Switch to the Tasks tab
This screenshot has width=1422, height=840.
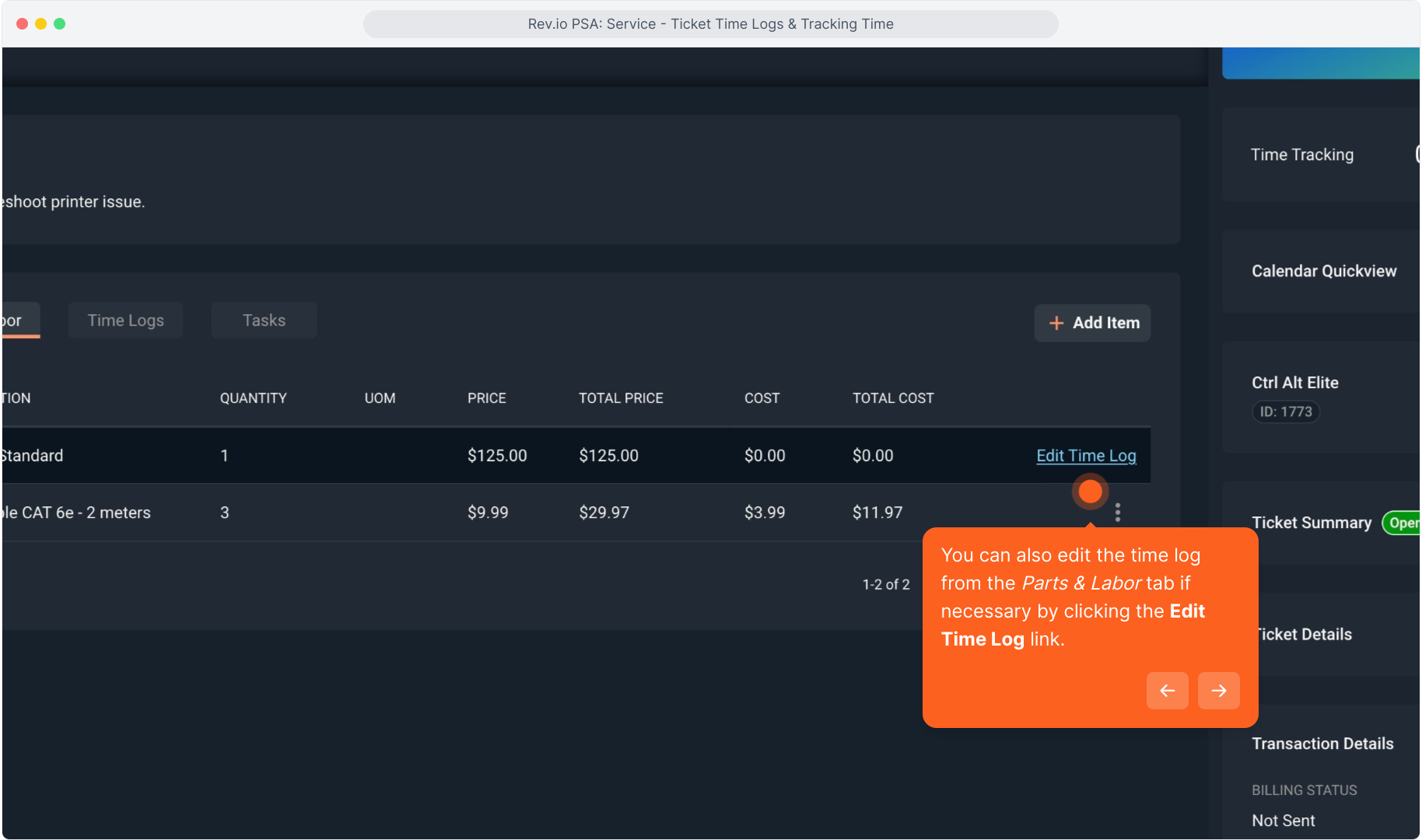click(x=264, y=320)
